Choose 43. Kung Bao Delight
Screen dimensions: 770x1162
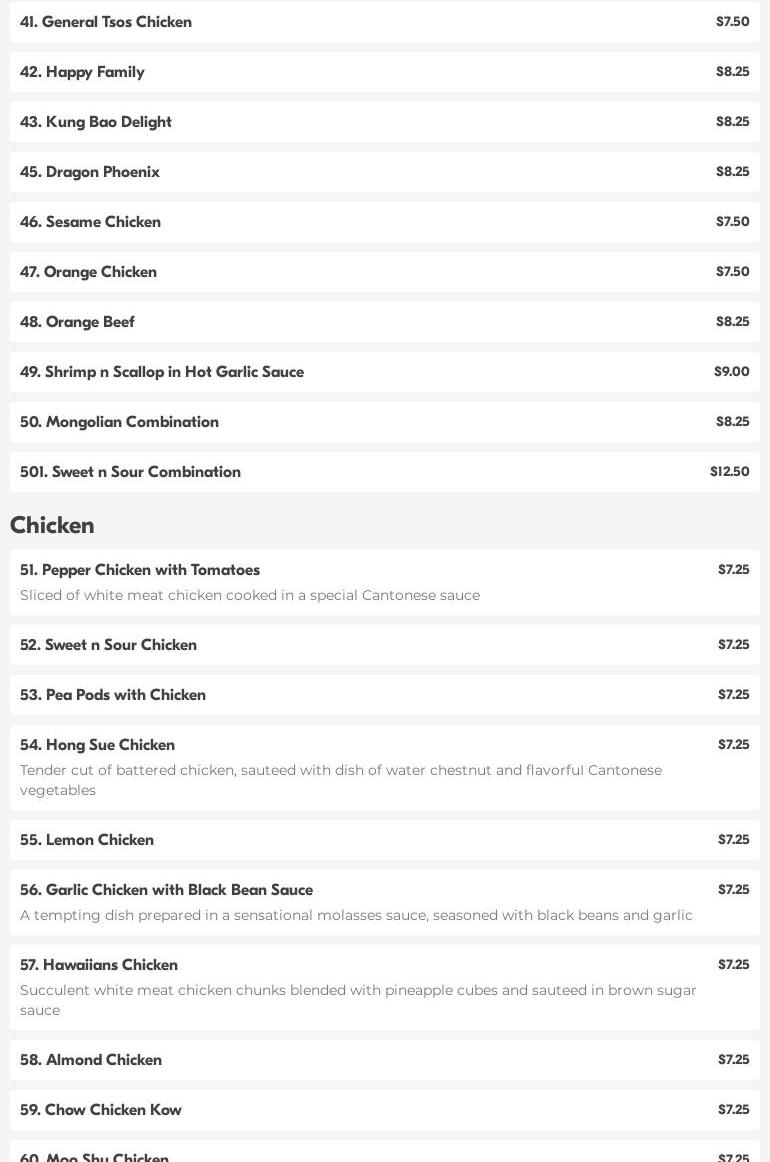96,122
